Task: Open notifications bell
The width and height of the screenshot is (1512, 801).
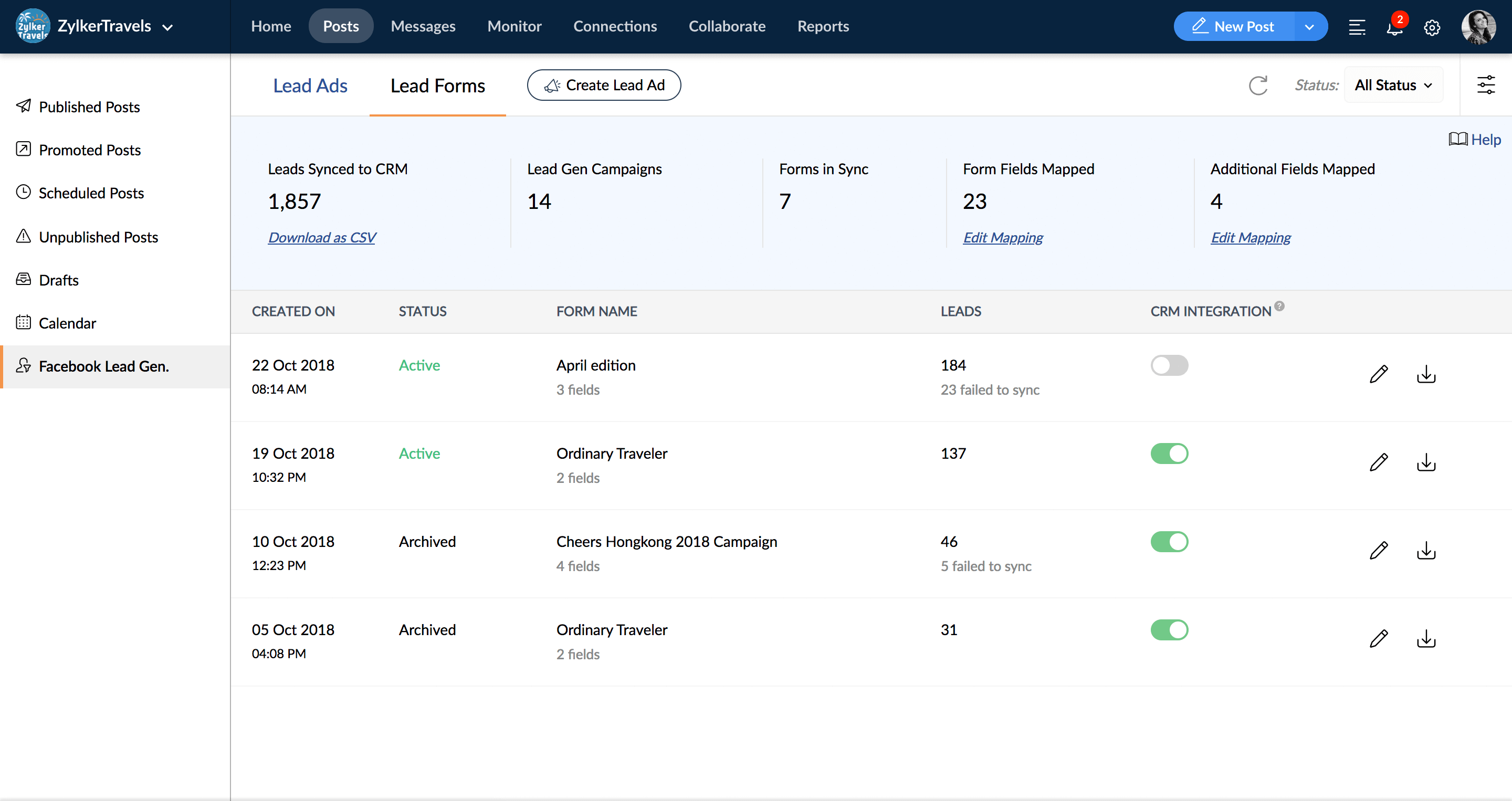Action: [1394, 27]
